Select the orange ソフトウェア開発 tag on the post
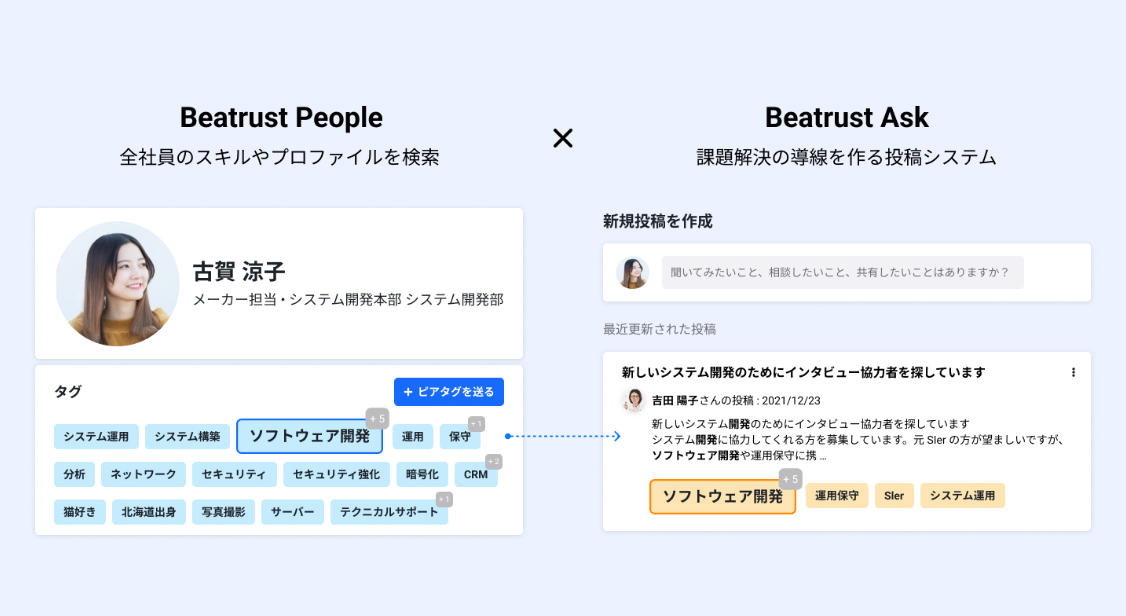The height and width of the screenshot is (616, 1126). tap(722, 496)
